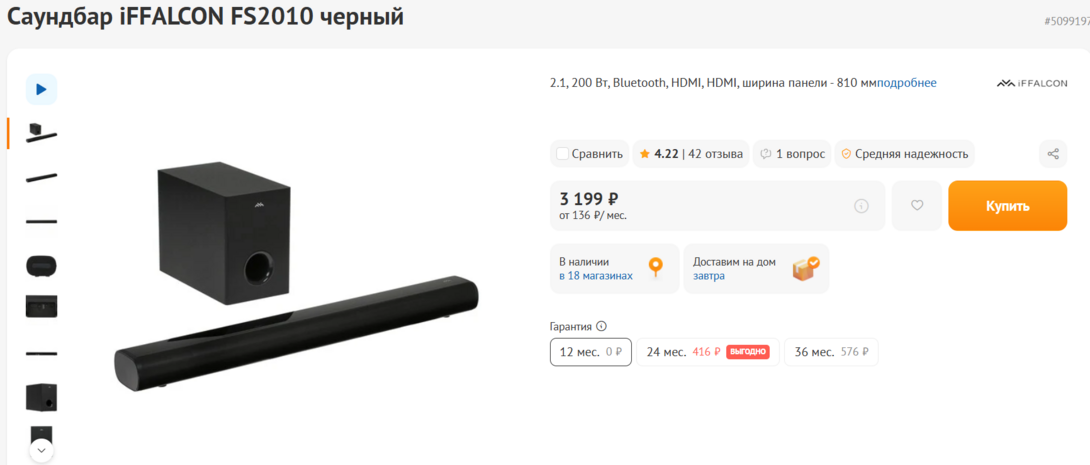Open the iFFALCON brand logo
Viewport: 1090px width, 465px height.
click(x=1032, y=83)
